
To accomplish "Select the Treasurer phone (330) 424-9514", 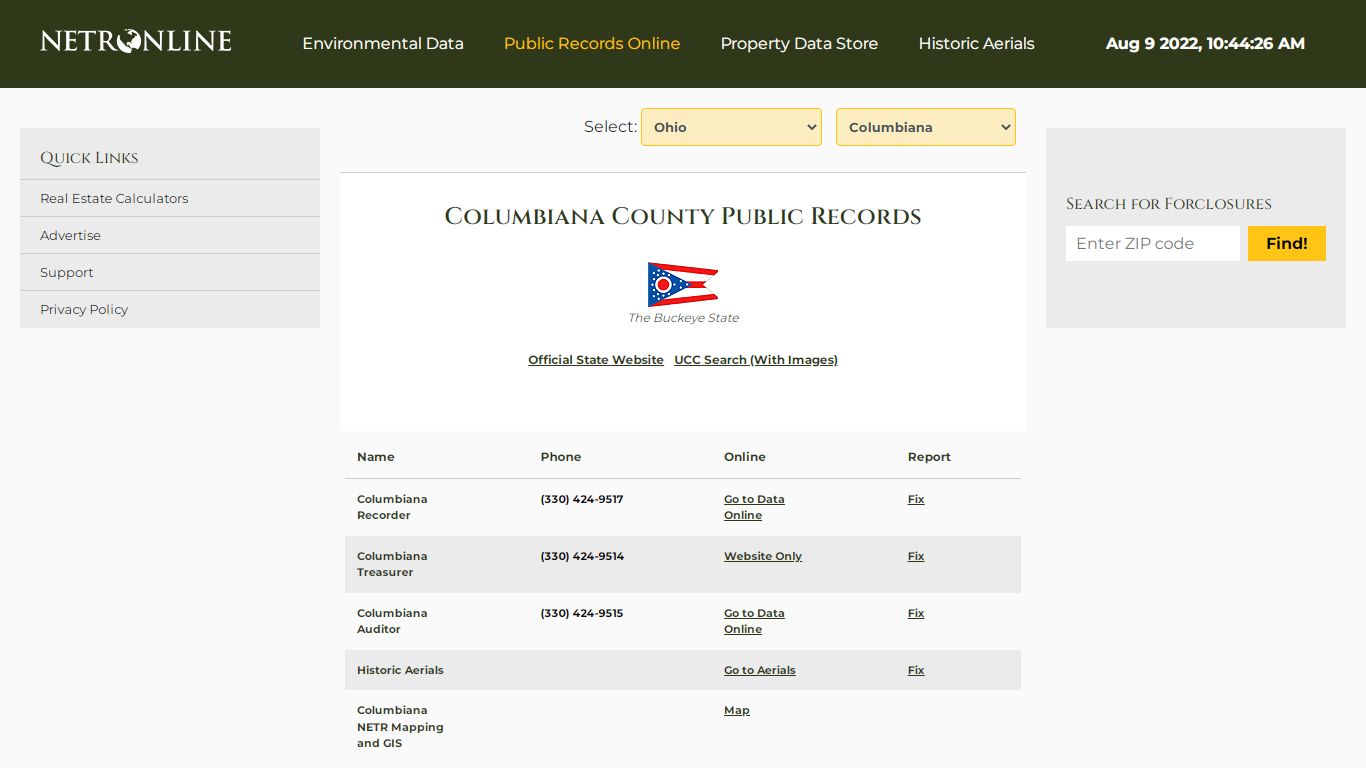I will point(582,556).
